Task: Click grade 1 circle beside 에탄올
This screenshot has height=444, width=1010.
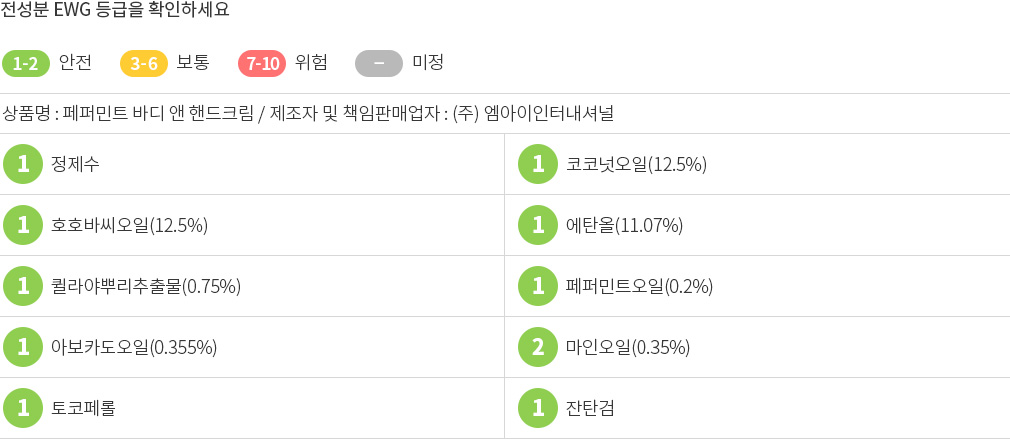Action: [x=538, y=225]
